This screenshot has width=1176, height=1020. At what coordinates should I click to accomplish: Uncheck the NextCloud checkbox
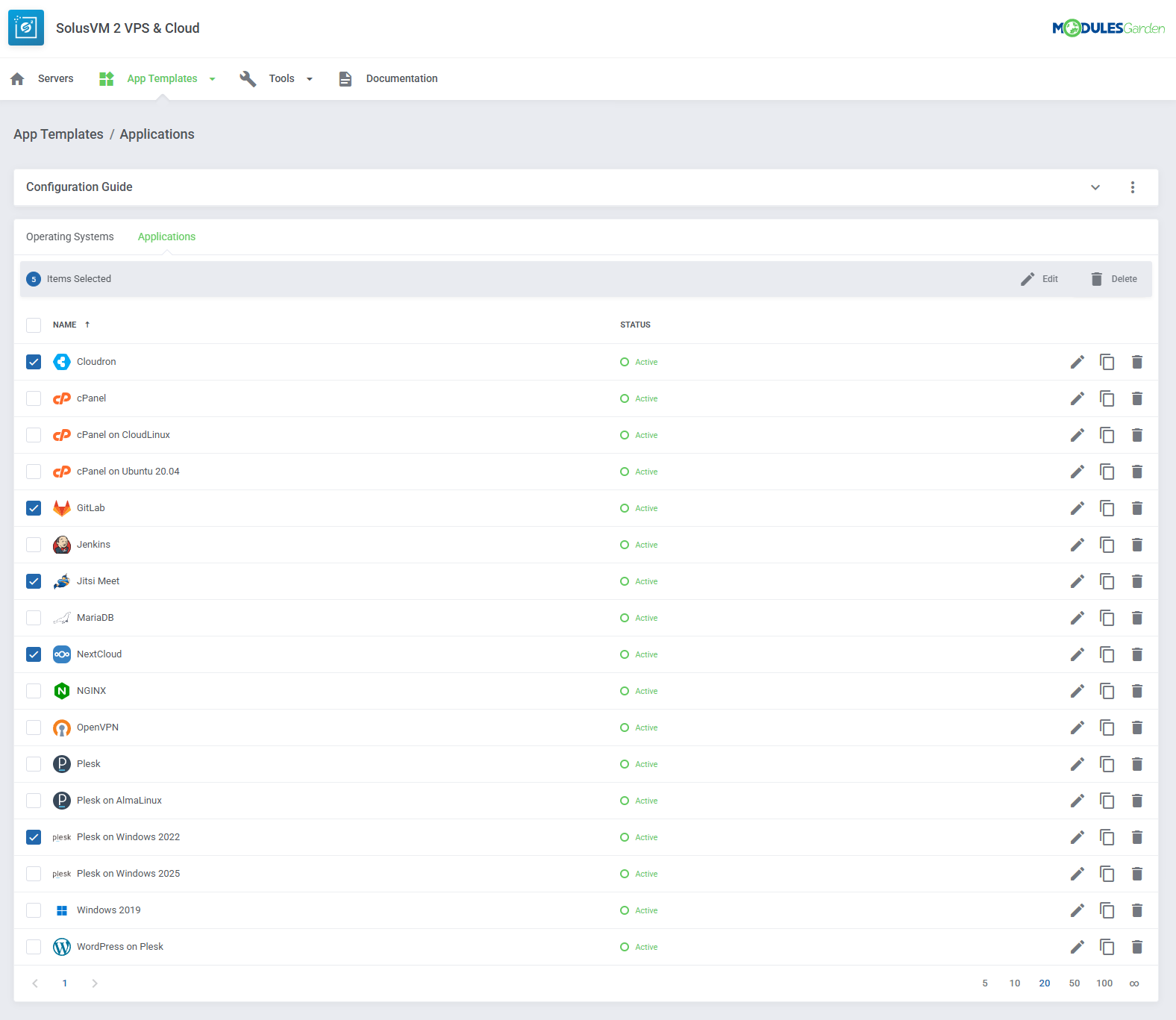coord(34,654)
